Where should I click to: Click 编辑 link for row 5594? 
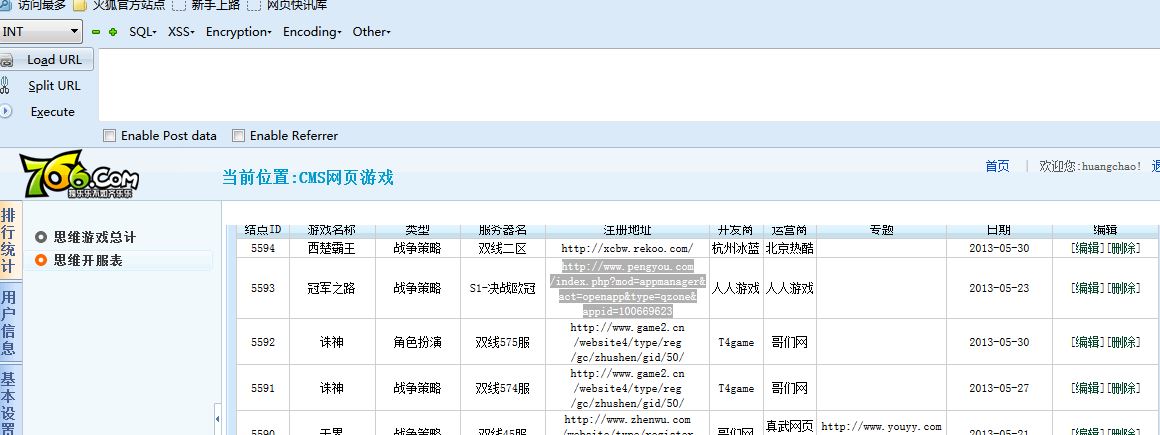[1088, 248]
